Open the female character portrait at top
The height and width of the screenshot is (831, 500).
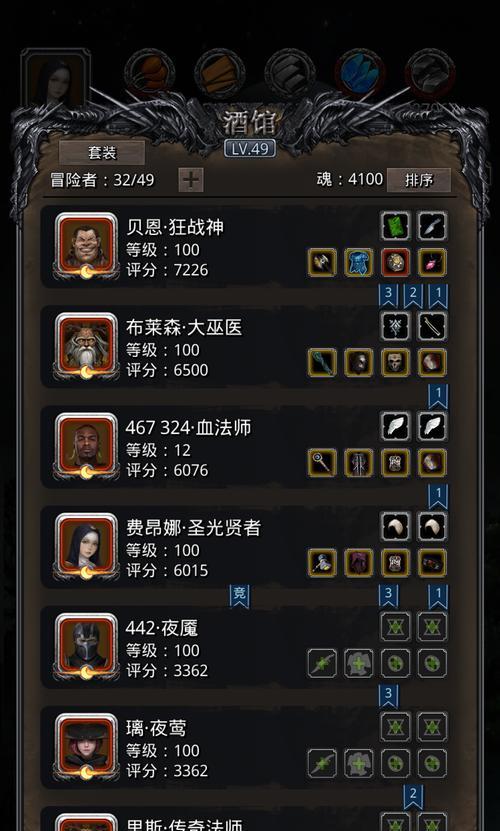coord(56,78)
